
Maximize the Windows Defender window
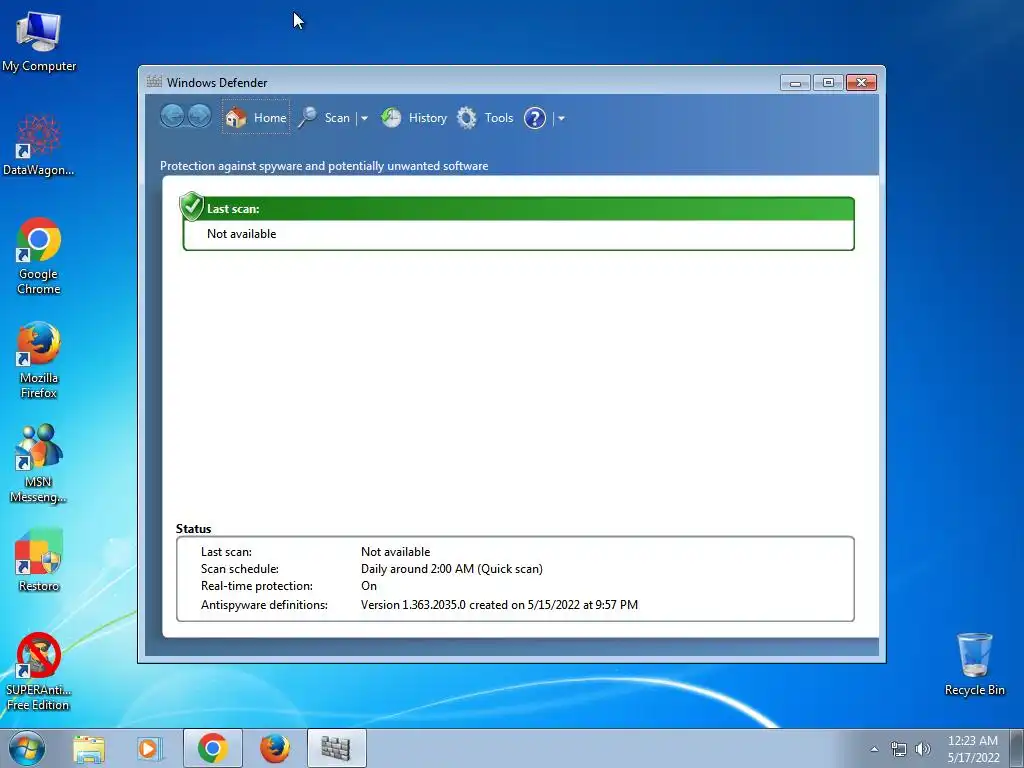(828, 83)
